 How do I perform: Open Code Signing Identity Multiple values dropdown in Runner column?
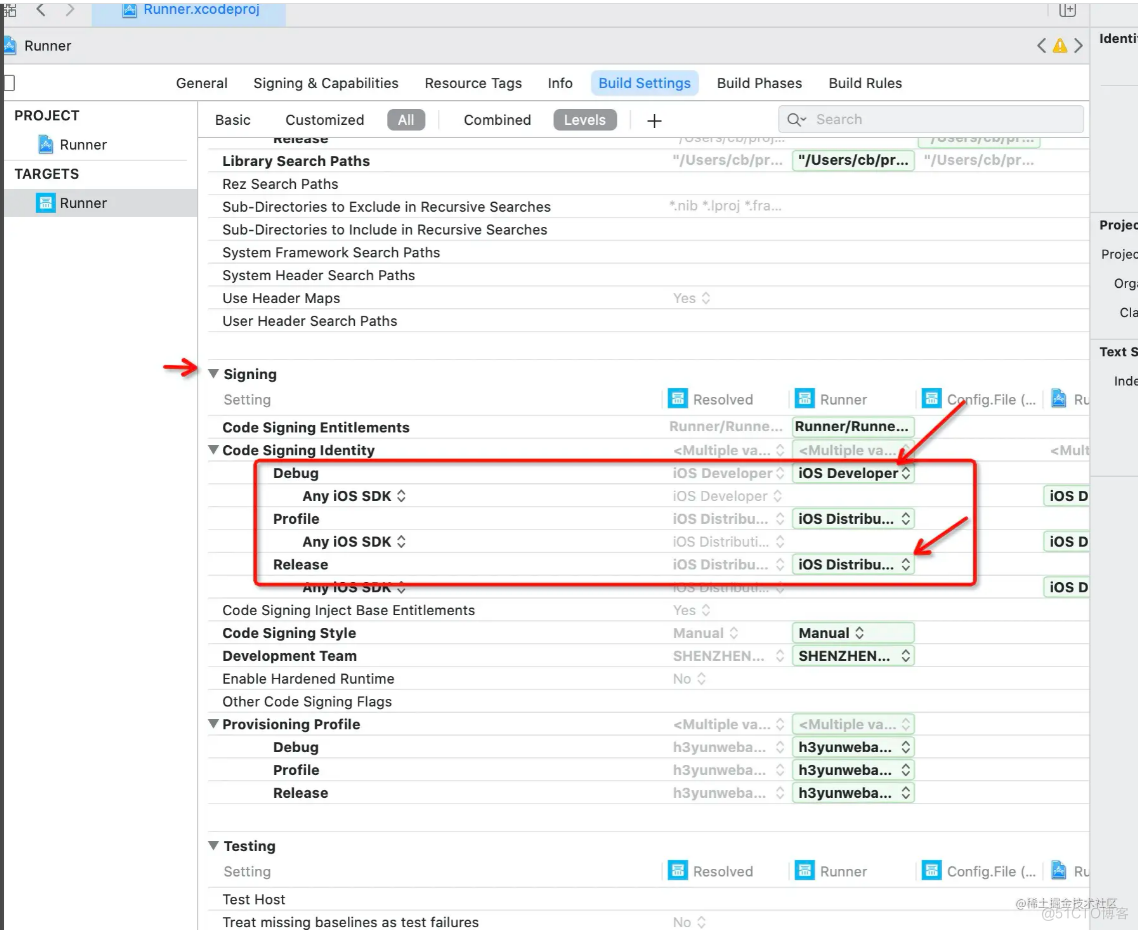[x=854, y=451]
